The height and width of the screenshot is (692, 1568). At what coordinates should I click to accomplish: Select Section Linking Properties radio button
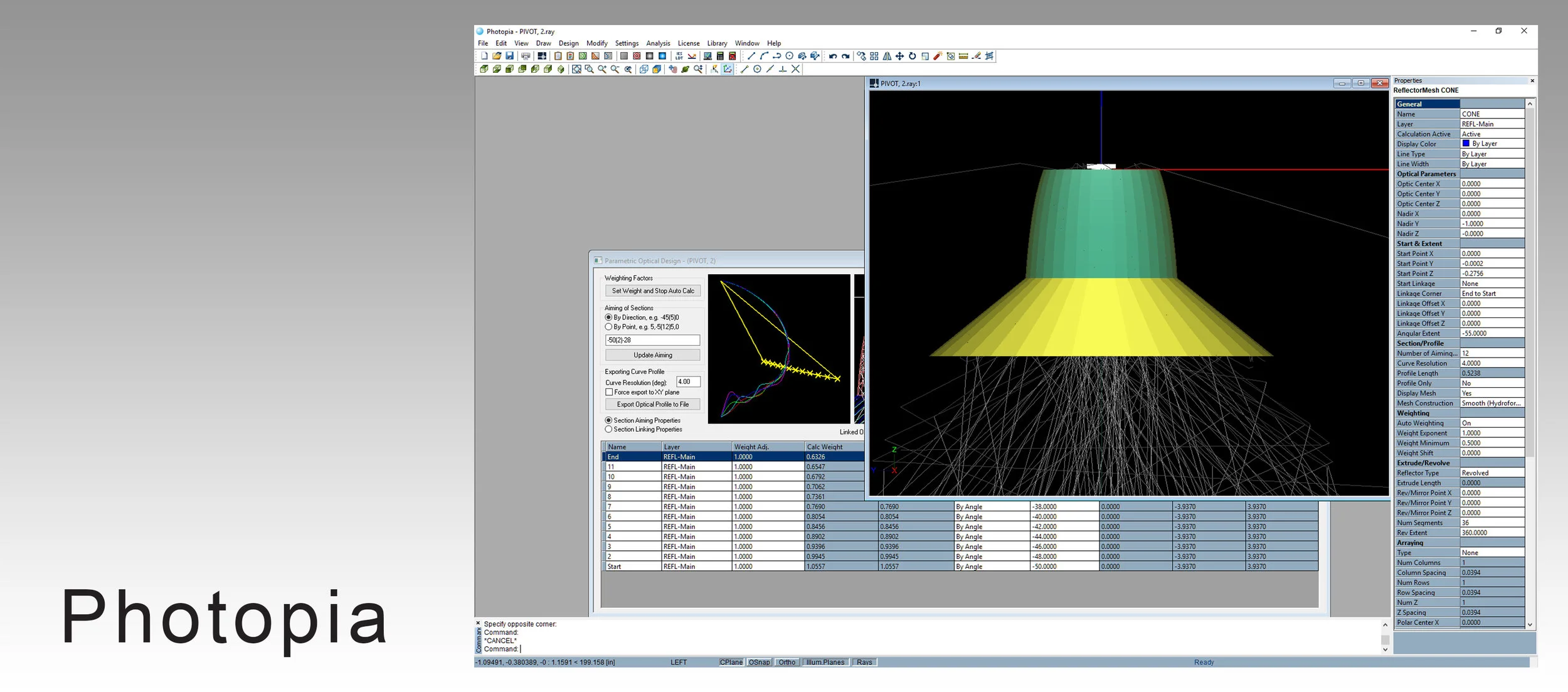tap(608, 429)
